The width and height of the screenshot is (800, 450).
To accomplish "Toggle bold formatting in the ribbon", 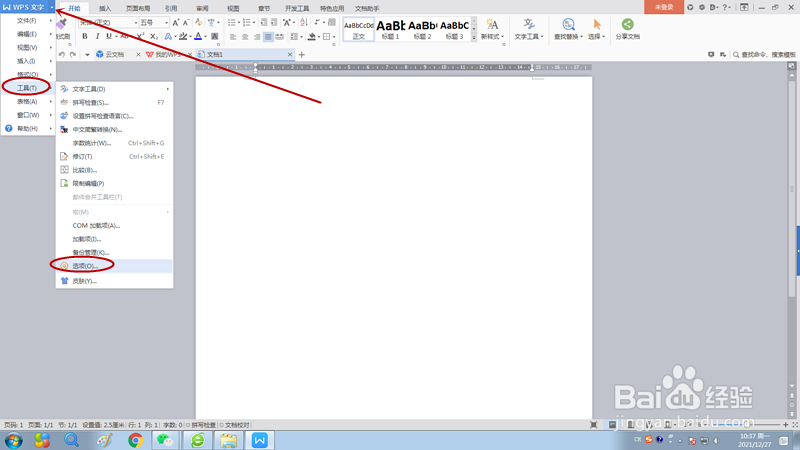I will 85,36.
